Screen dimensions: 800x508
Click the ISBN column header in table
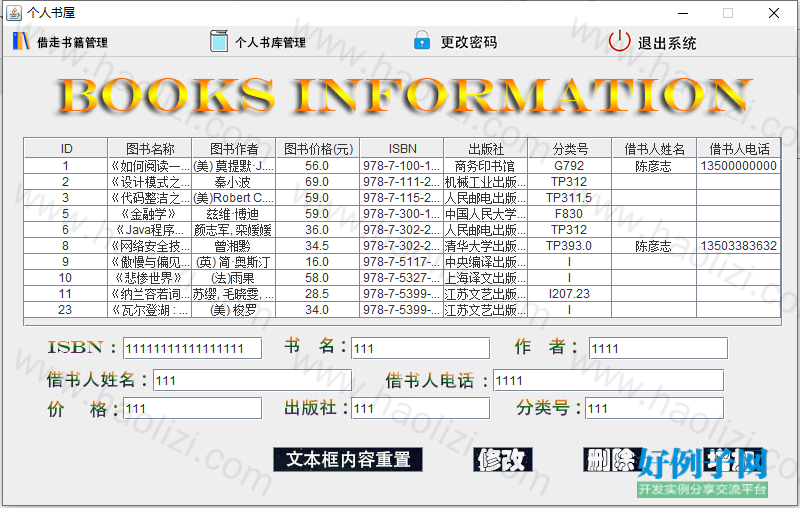402,148
